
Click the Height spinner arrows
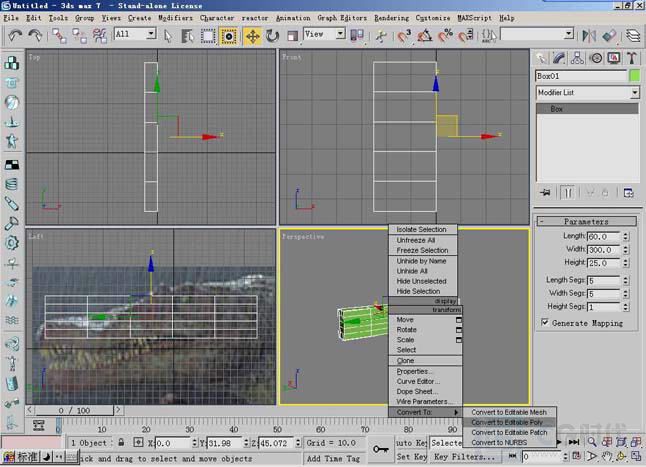click(626, 263)
